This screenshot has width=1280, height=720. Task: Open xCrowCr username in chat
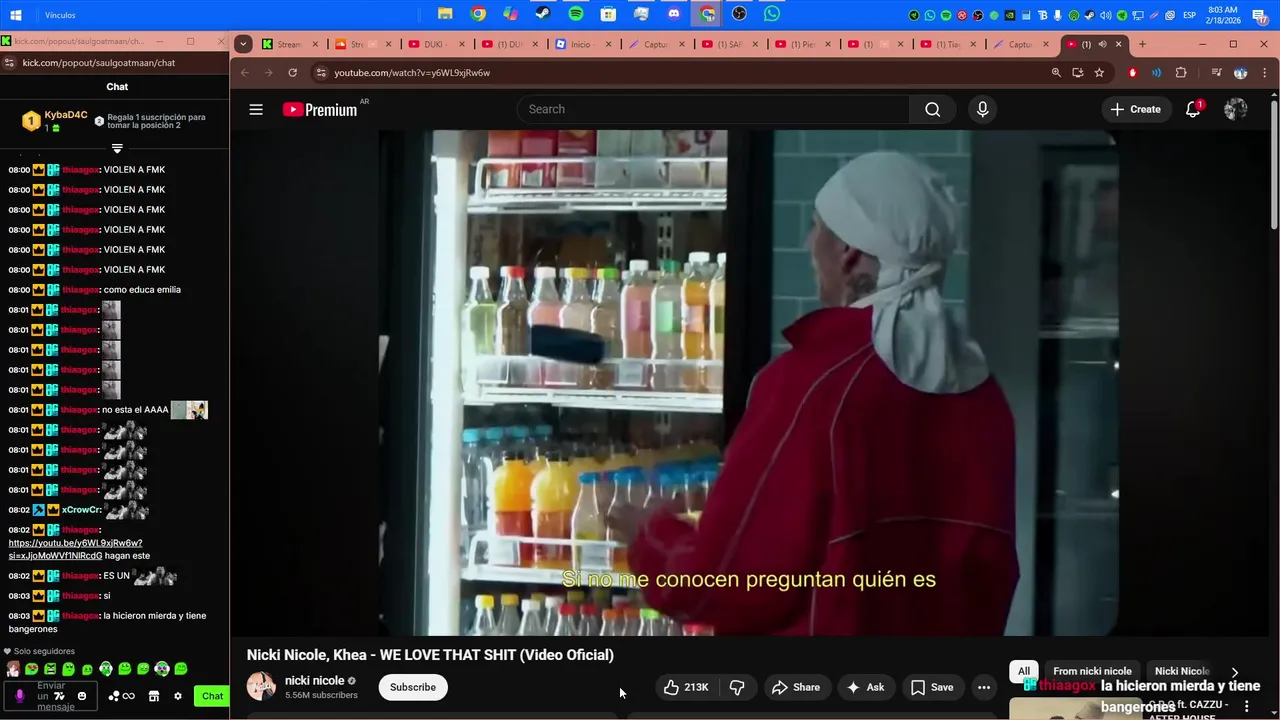(79, 510)
